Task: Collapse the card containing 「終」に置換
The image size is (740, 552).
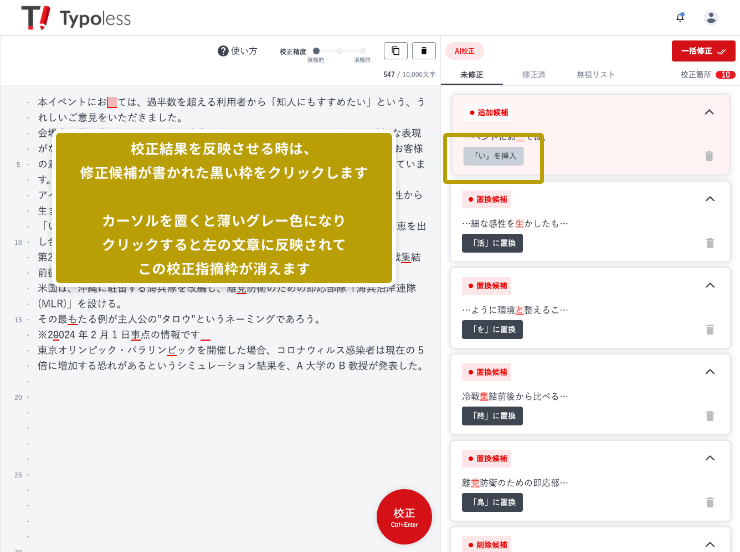Action: pos(709,372)
